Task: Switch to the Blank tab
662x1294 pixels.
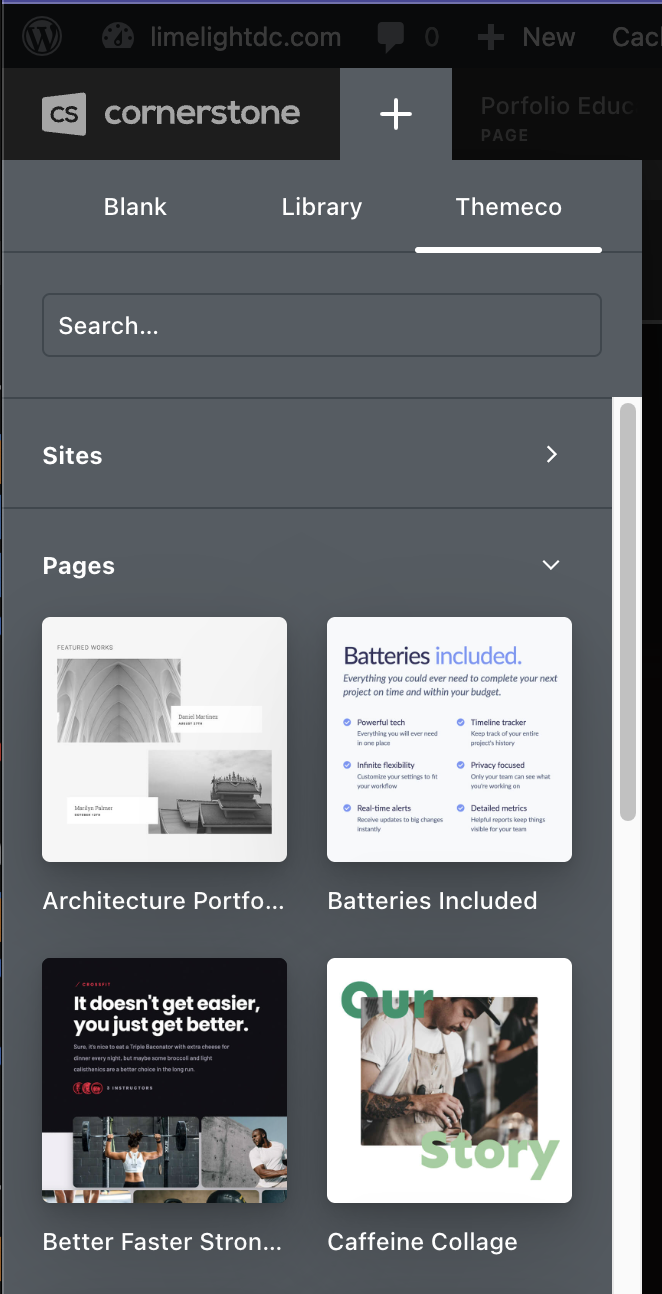Action: pos(135,207)
